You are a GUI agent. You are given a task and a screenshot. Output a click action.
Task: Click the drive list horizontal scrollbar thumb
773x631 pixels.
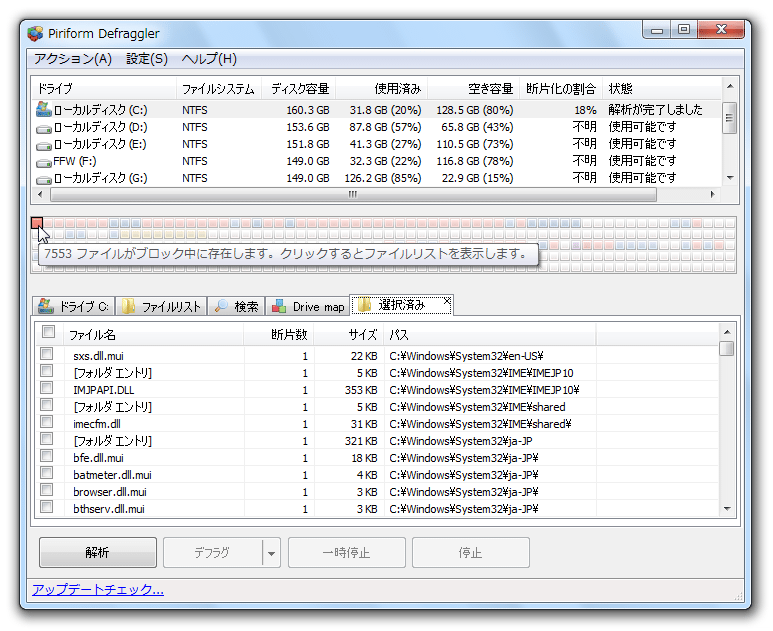[353, 194]
